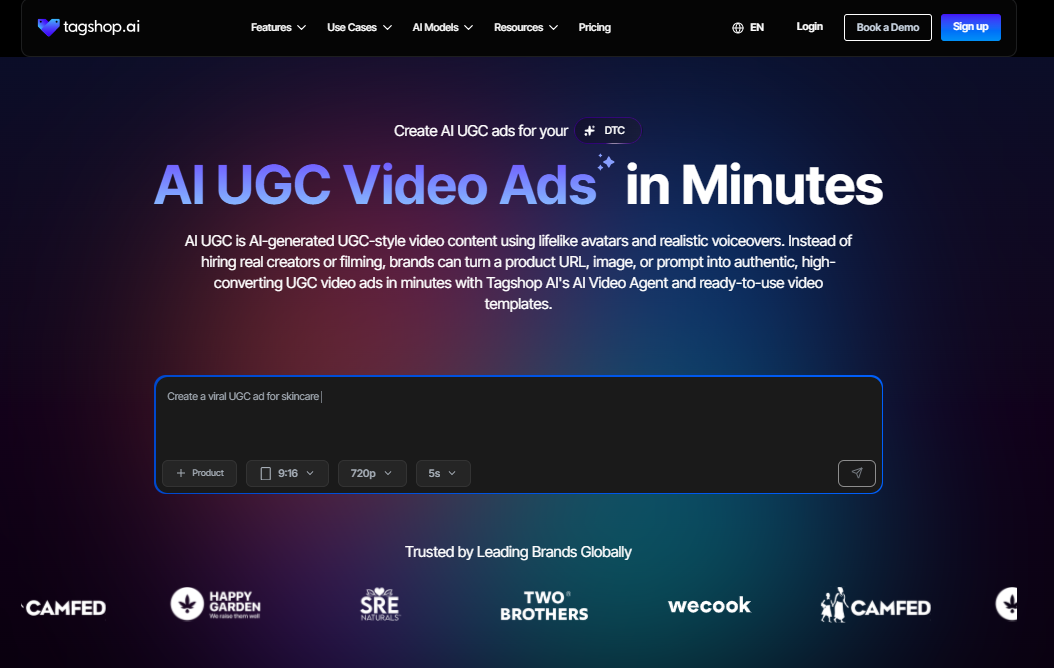Click the Two Brothers brand logo
This screenshot has height=668, width=1054.
[544, 606]
